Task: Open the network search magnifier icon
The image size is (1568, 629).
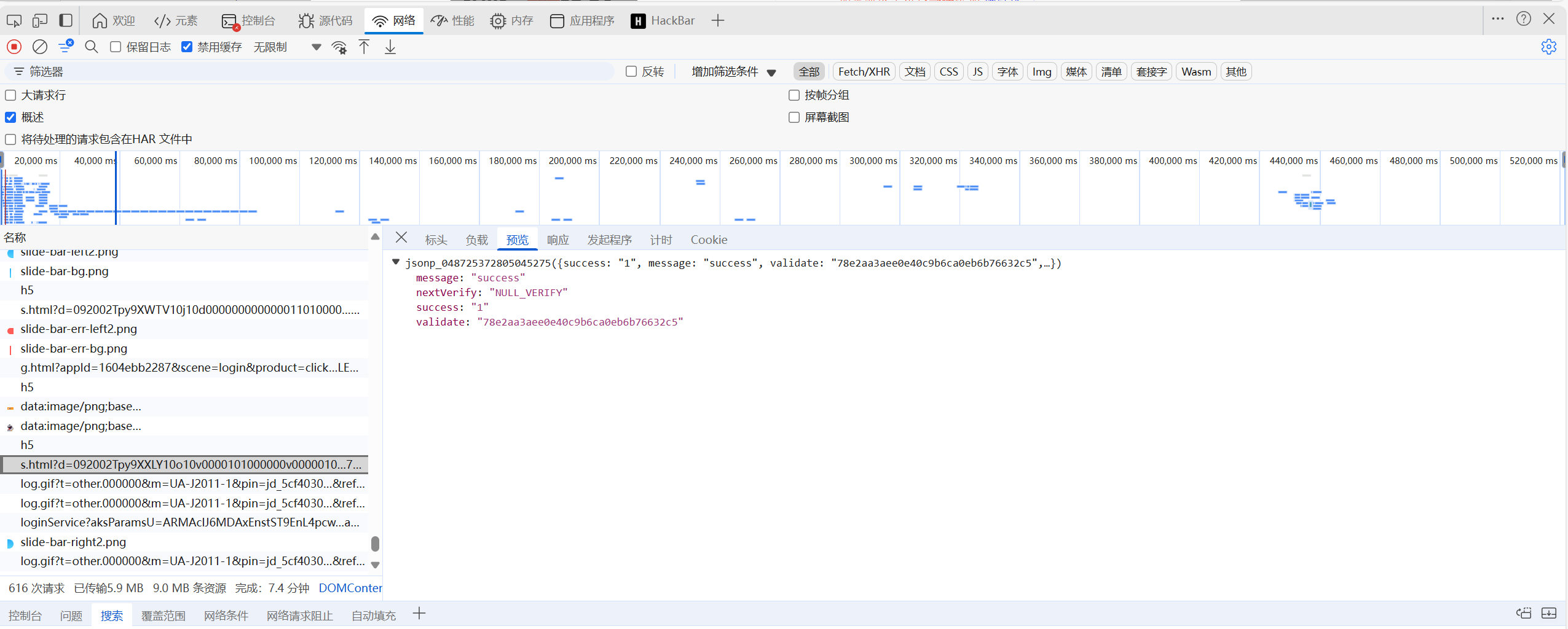Action: pyautogui.click(x=92, y=47)
